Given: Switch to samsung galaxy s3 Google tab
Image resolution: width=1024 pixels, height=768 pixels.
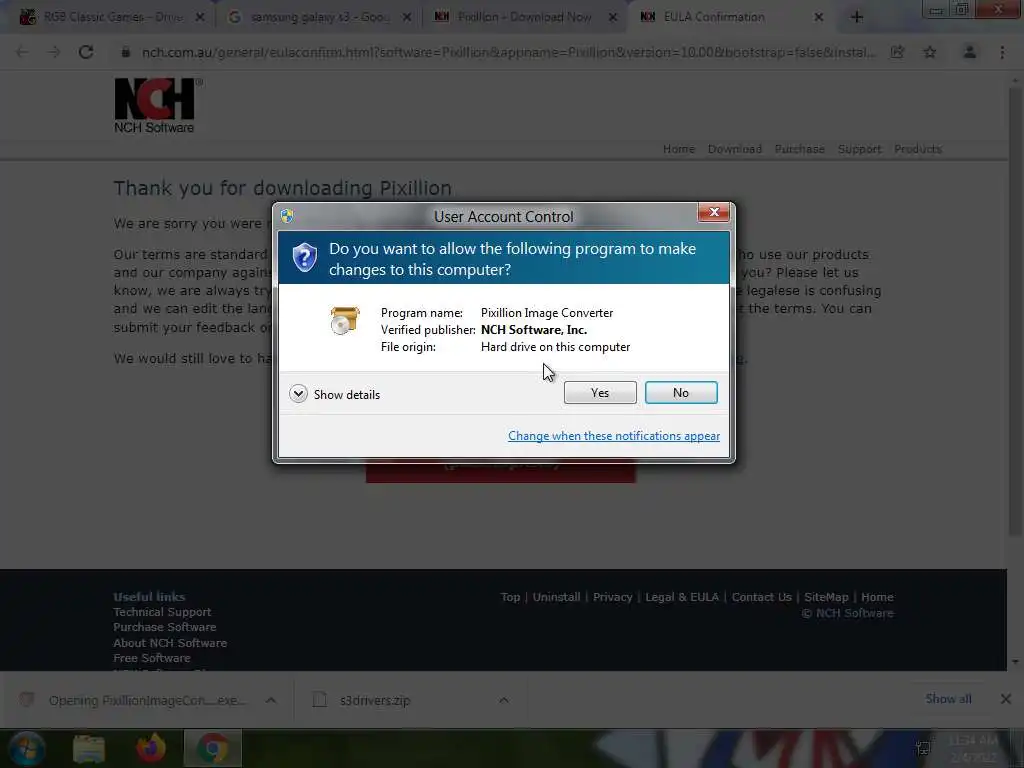Looking at the screenshot, I should 319,17.
